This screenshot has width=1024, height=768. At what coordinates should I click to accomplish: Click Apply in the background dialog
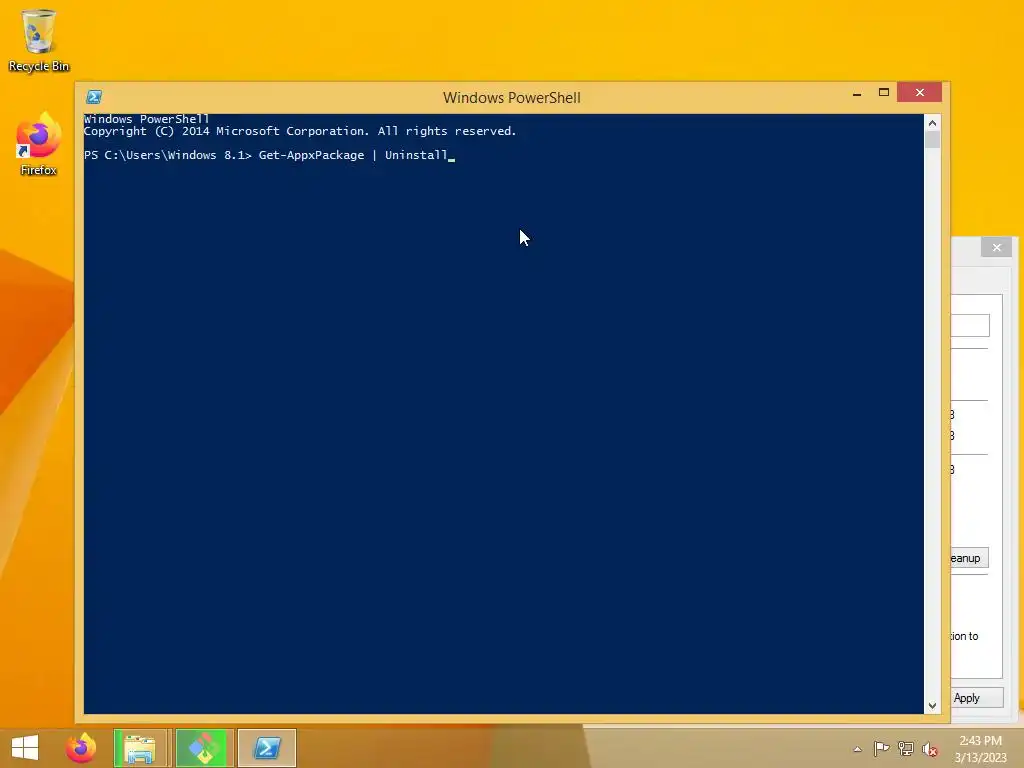pos(977,698)
